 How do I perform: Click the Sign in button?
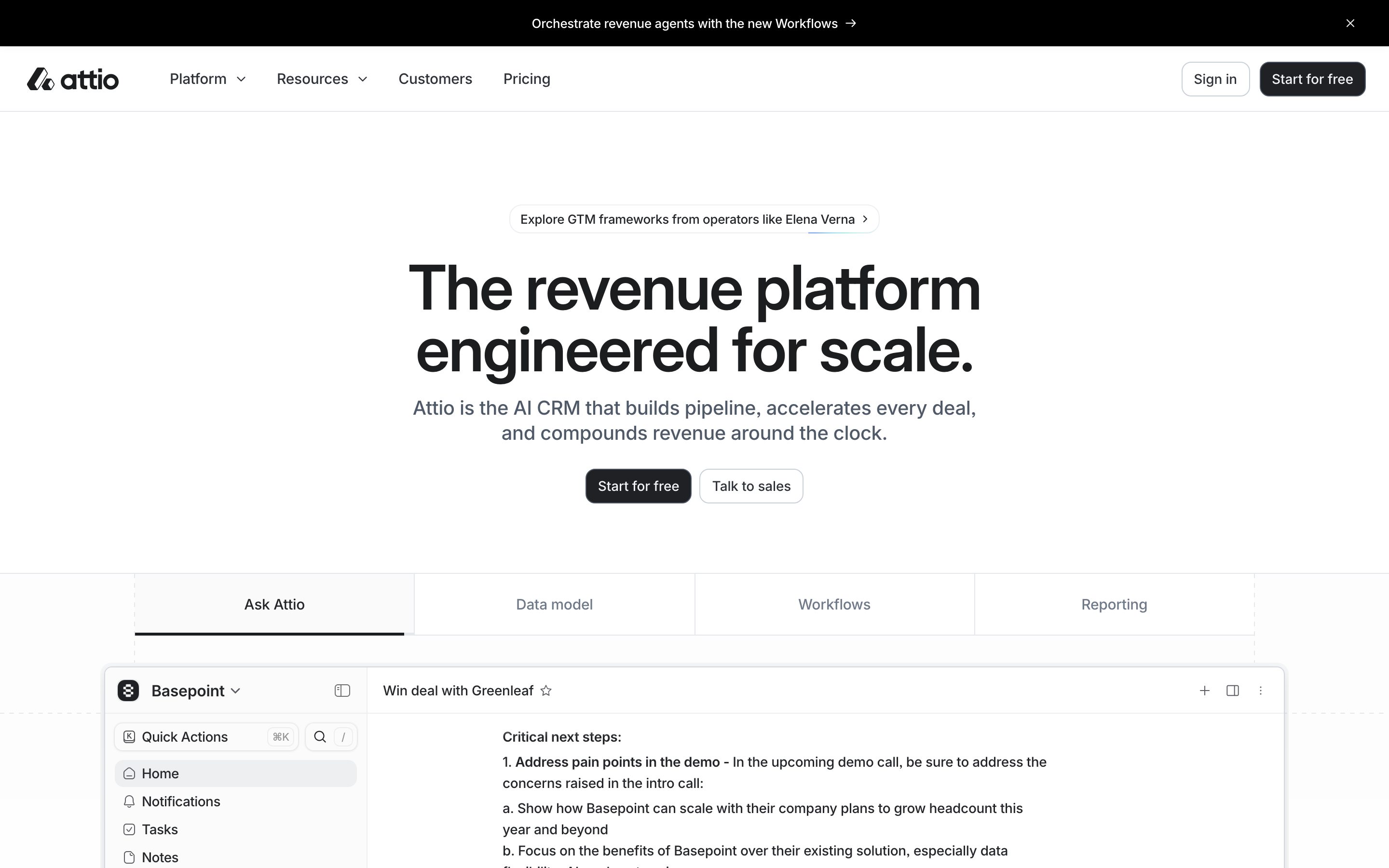(1215, 79)
